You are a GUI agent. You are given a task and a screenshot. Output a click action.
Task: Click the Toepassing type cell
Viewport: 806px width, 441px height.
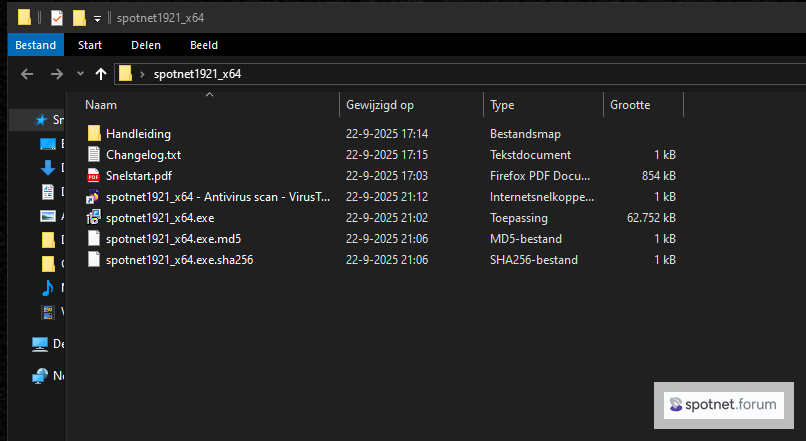click(519, 218)
